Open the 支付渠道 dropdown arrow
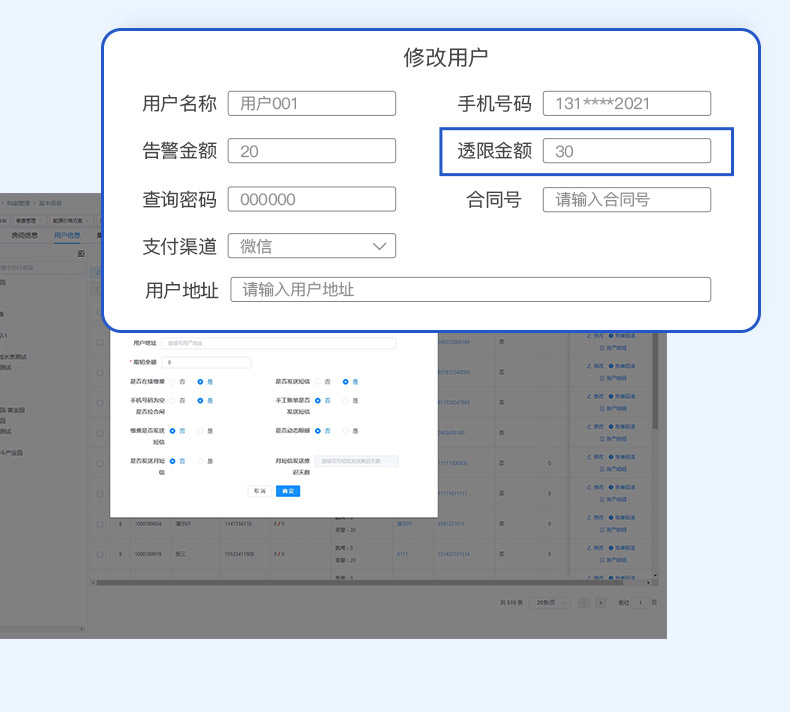The image size is (790, 712). [x=379, y=246]
